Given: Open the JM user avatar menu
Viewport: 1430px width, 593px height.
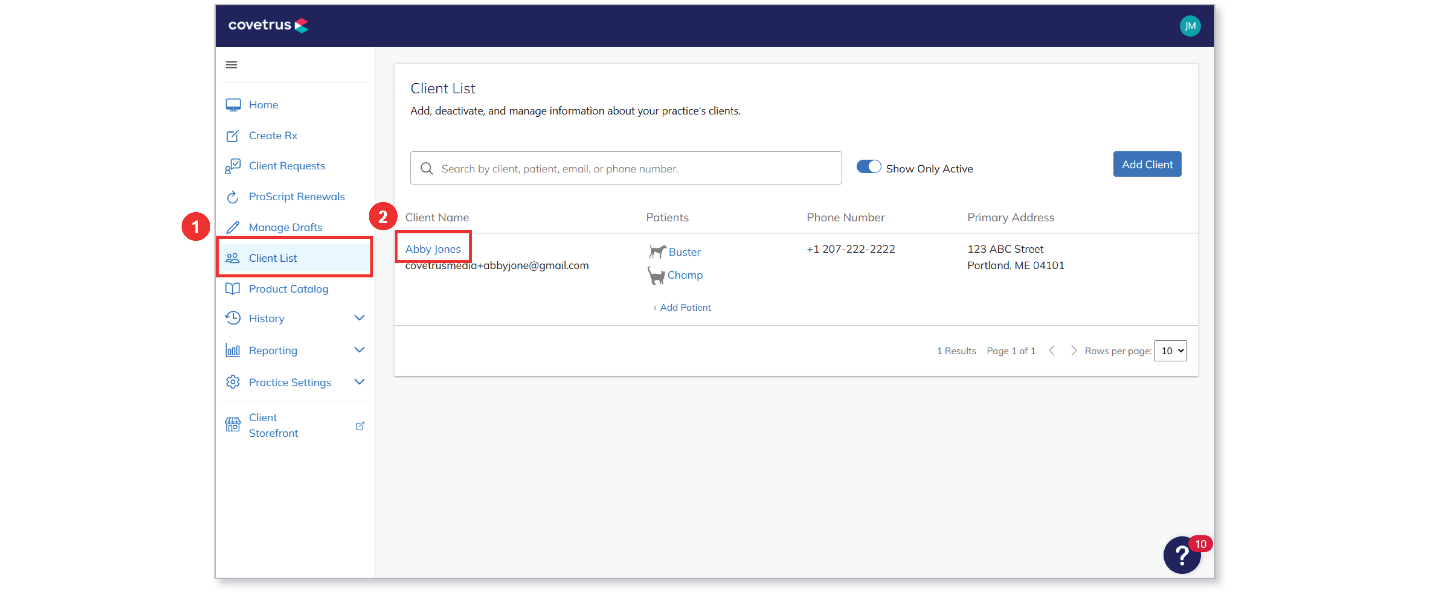Looking at the screenshot, I should (x=1190, y=26).
